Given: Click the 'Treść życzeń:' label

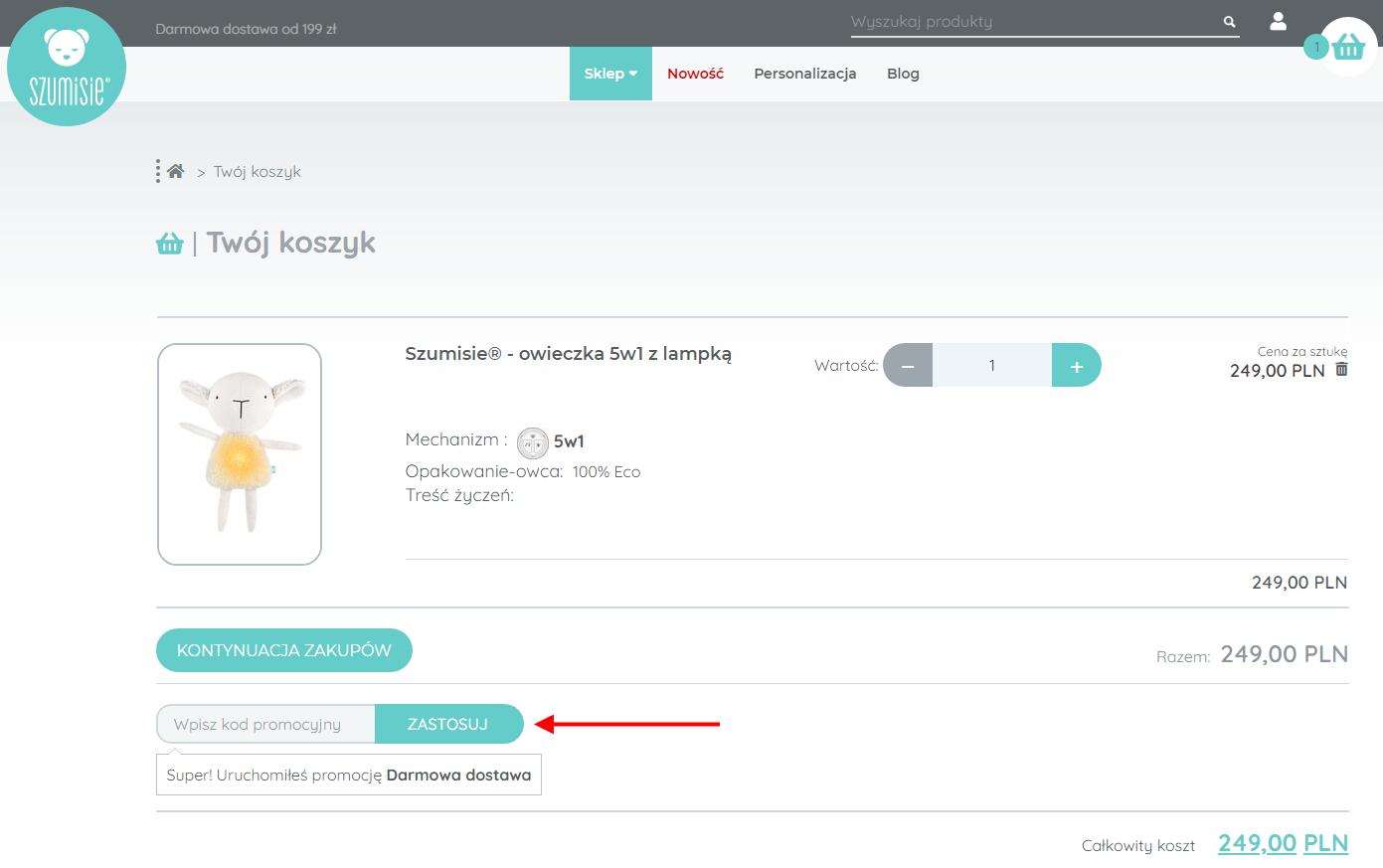Looking at the screenshot, I should point(459,495).
